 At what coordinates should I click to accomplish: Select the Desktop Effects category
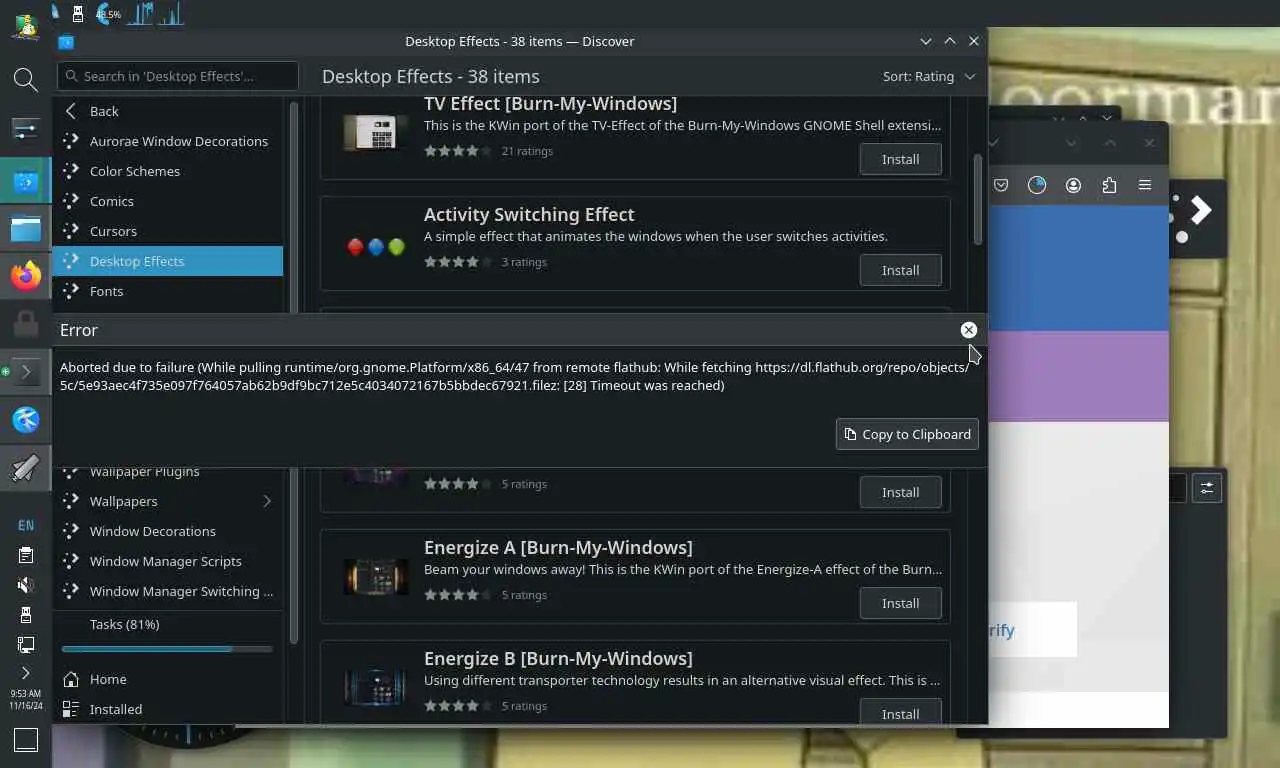tap(167, 261)
